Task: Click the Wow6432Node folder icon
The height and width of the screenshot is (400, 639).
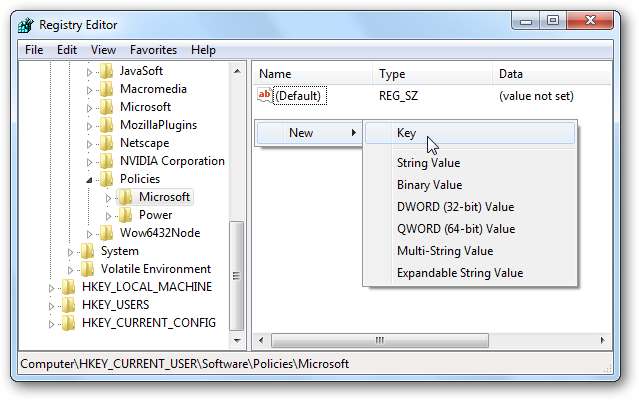Action: (106, 233)
